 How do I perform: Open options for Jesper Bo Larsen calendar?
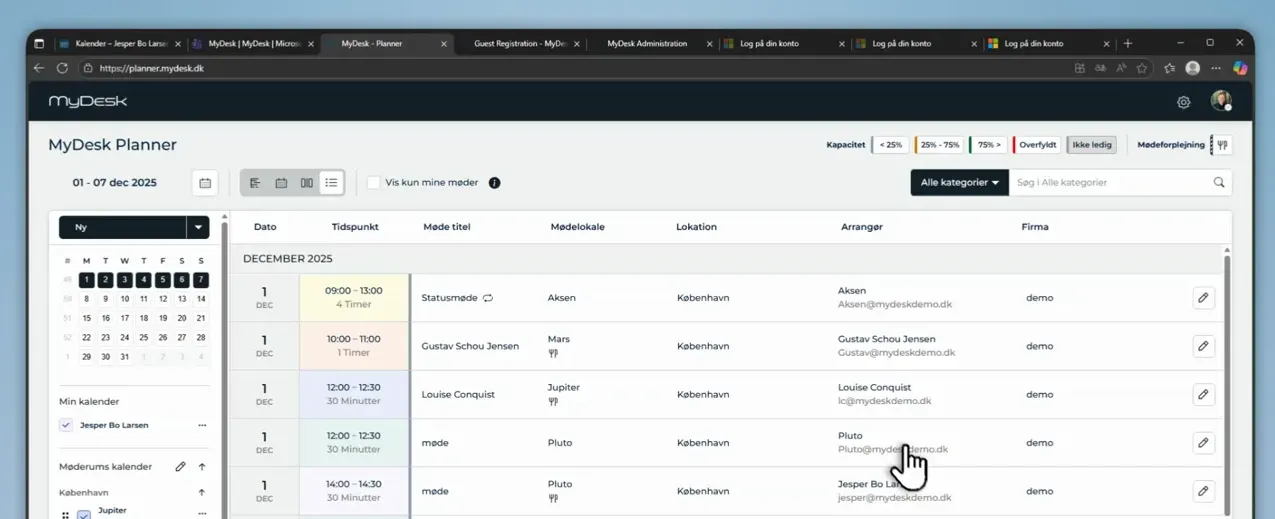coord(202,425)
